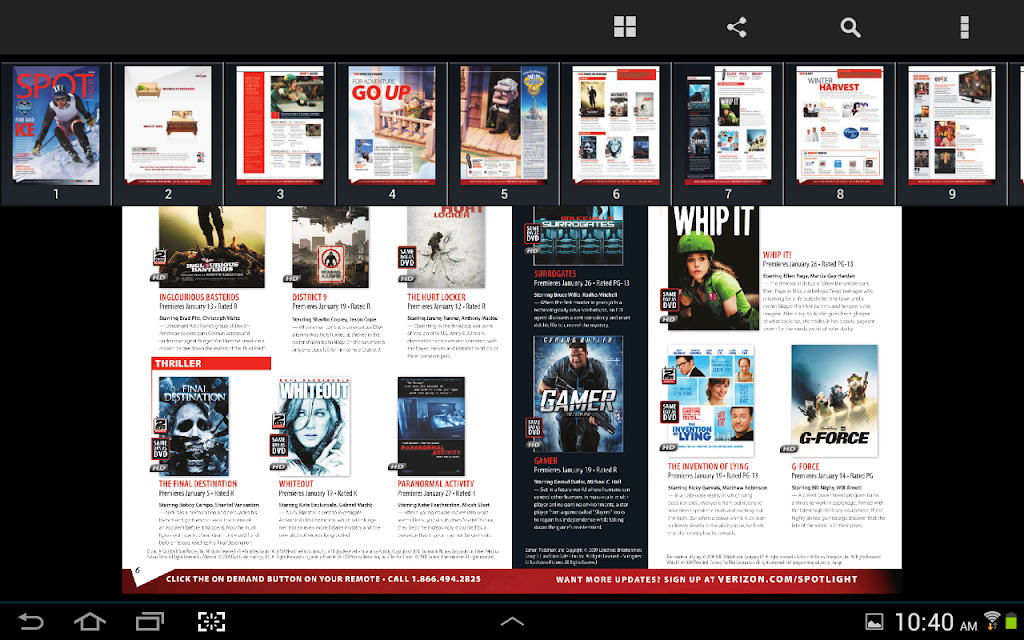This screenshot has height=640, width=1024.
Task: Tap the Wi-Fi signal icon
Action: click(x=992, y=620)
